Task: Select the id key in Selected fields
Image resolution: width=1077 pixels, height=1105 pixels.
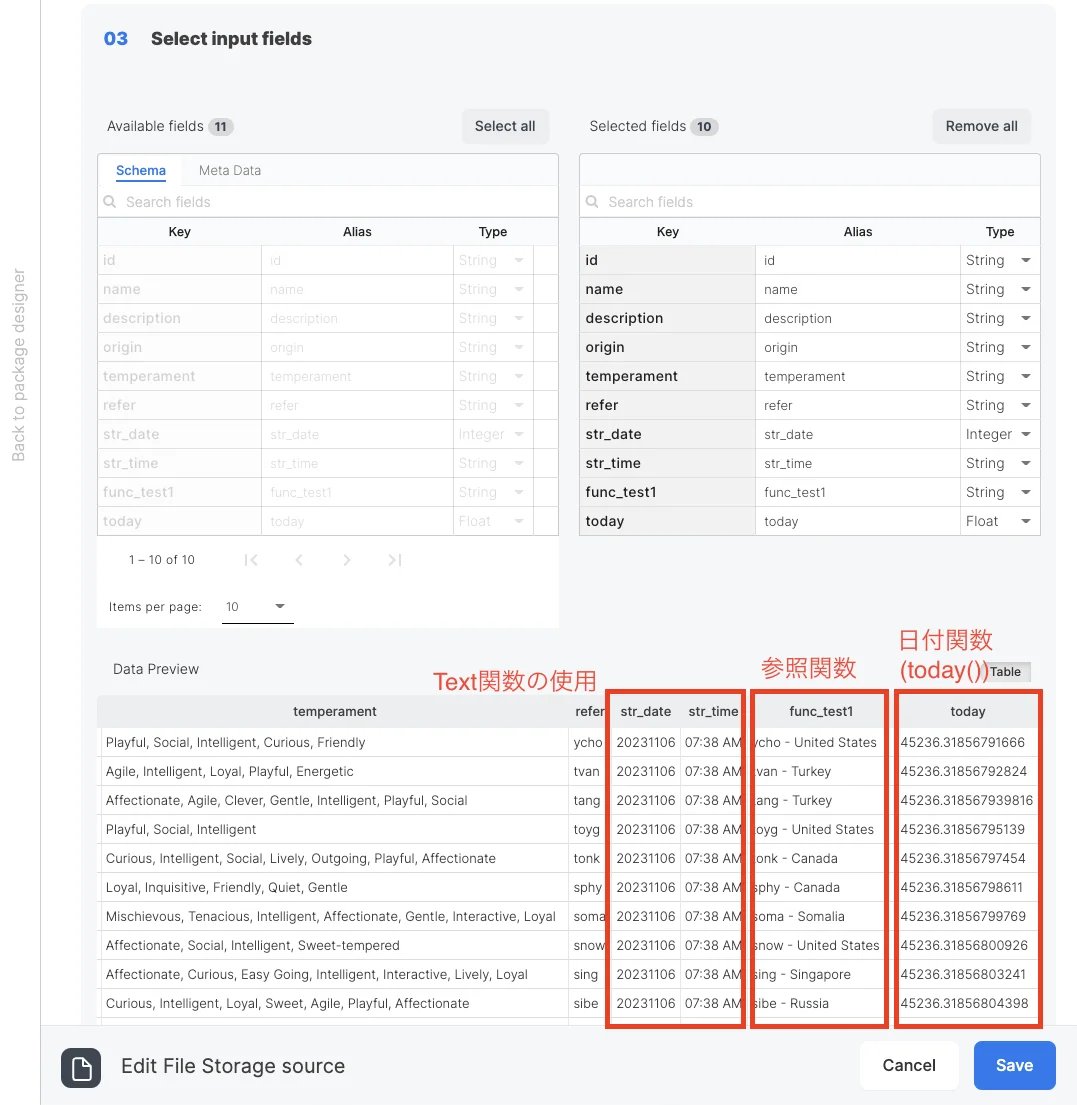Action: [x=667, y=261]
